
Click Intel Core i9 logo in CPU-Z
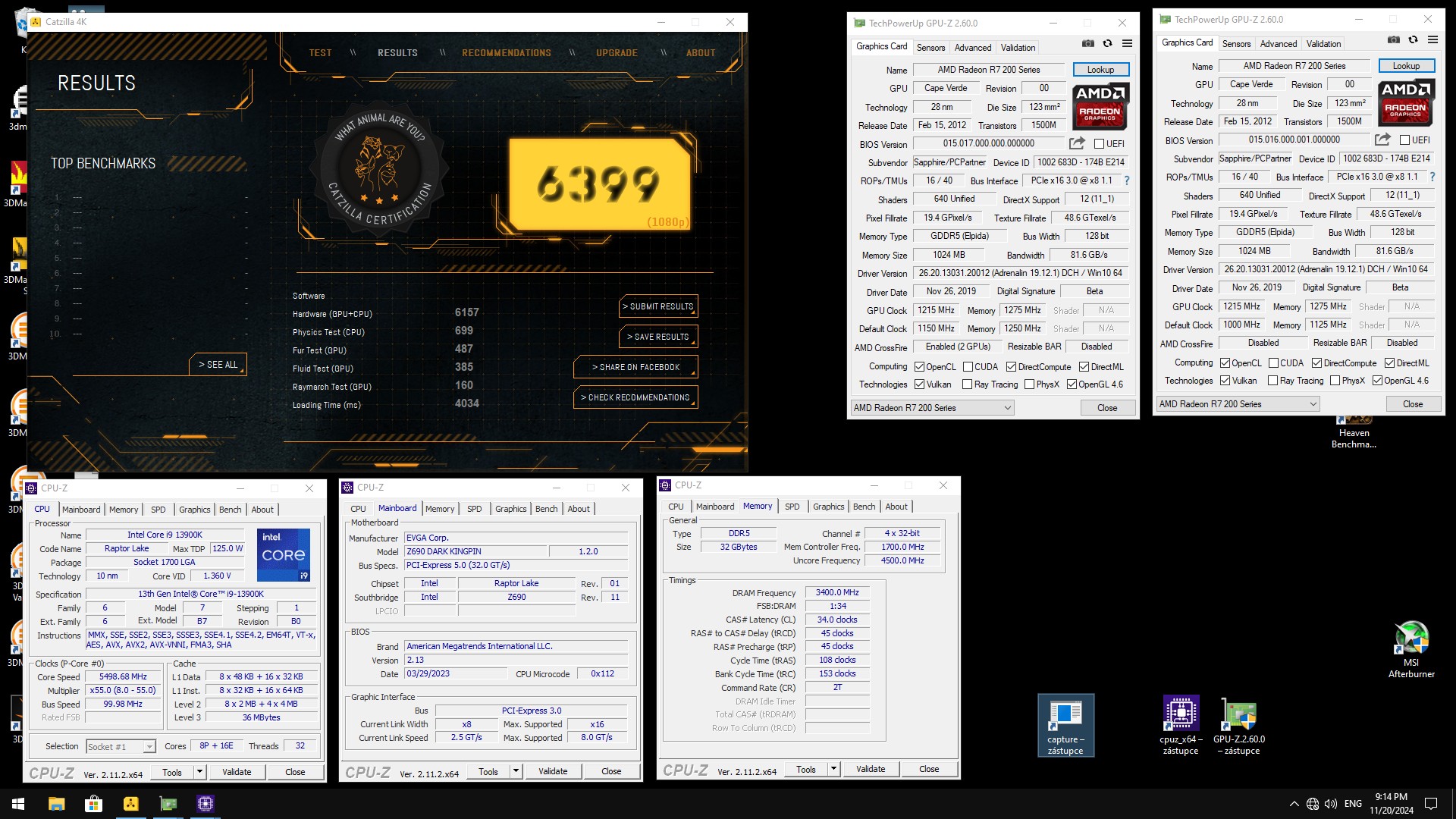click(284, 555)
